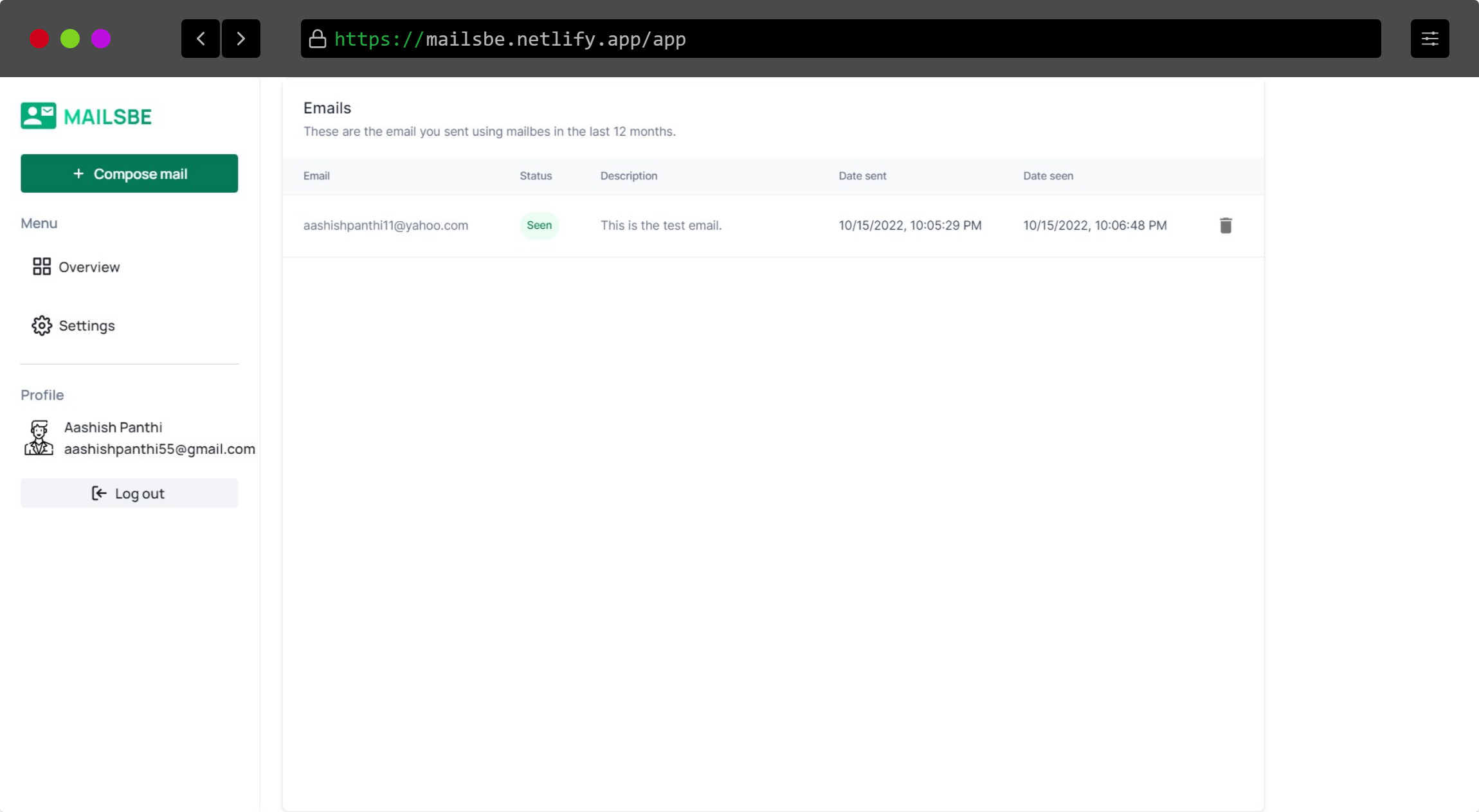Click the browser forward arrow
The height and width of the screenshot is (812, 1479).
click(x=241, y=39)
